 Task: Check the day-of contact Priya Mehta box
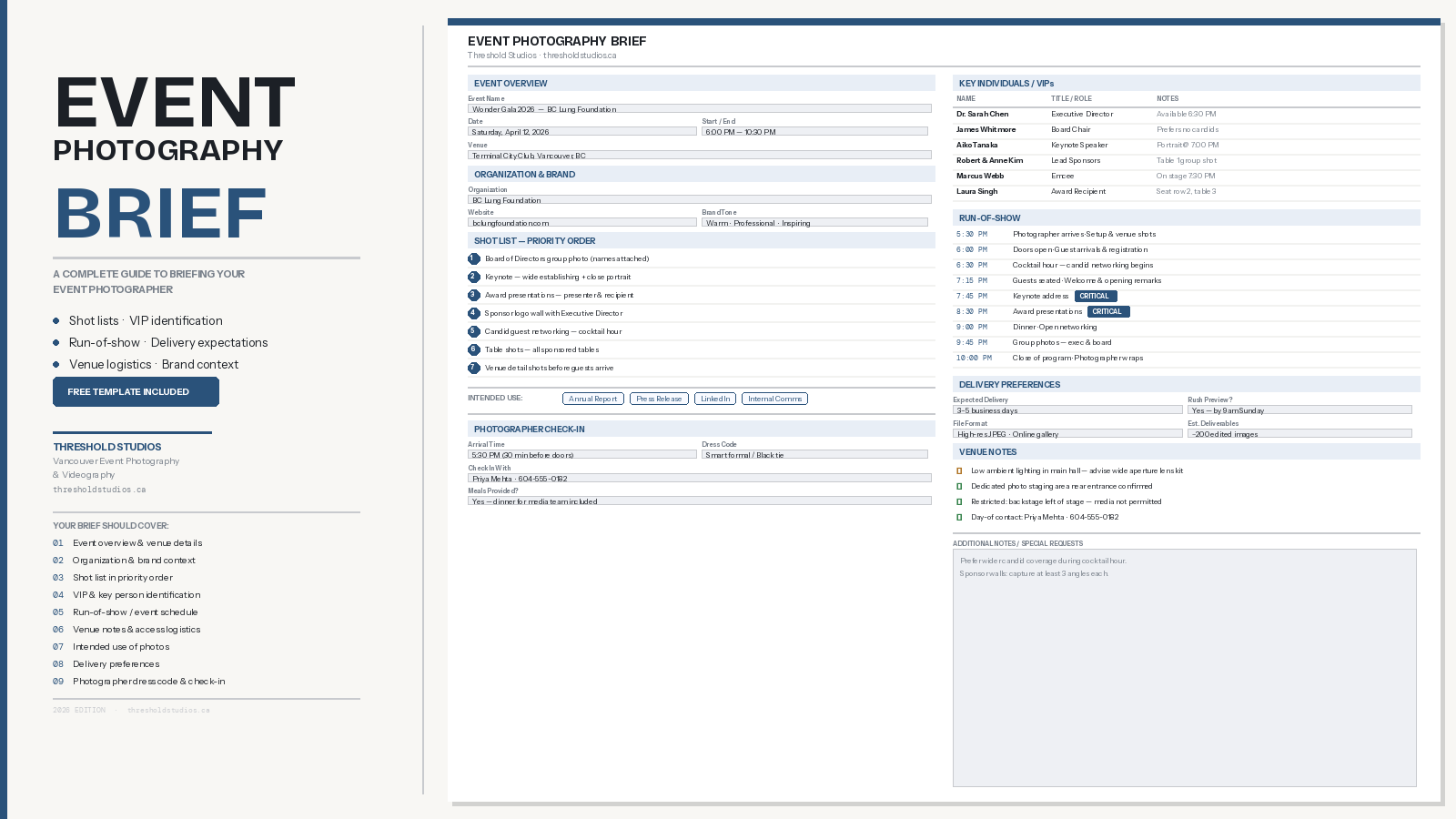click(959, 518)
